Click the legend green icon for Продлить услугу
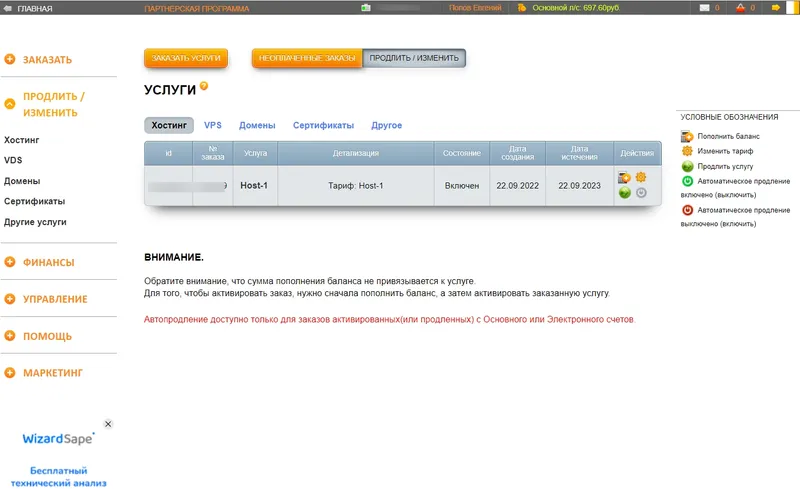This screenshot has height=489, width=800. [687, 166]
